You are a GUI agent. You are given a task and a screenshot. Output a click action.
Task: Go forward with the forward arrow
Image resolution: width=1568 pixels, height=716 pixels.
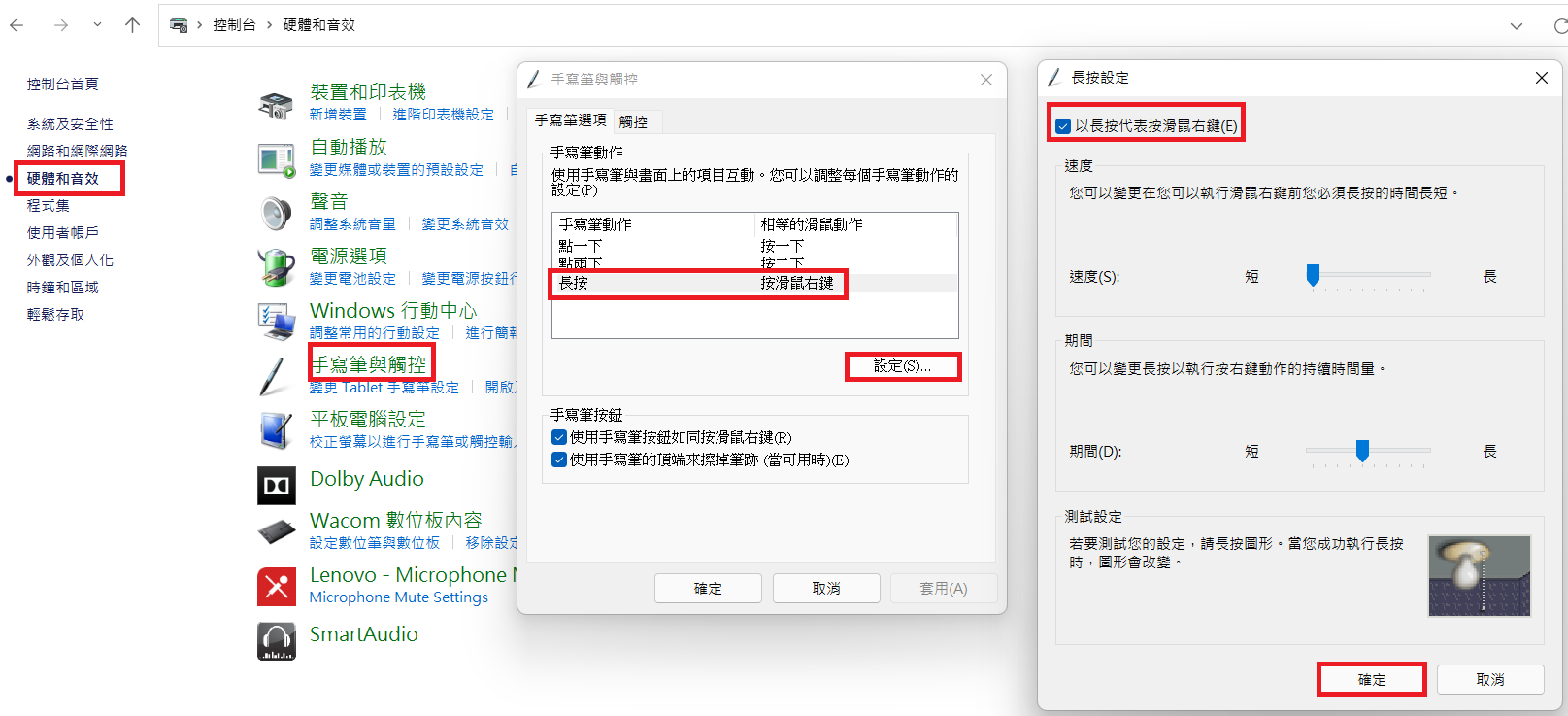click(x=61, y=25)
